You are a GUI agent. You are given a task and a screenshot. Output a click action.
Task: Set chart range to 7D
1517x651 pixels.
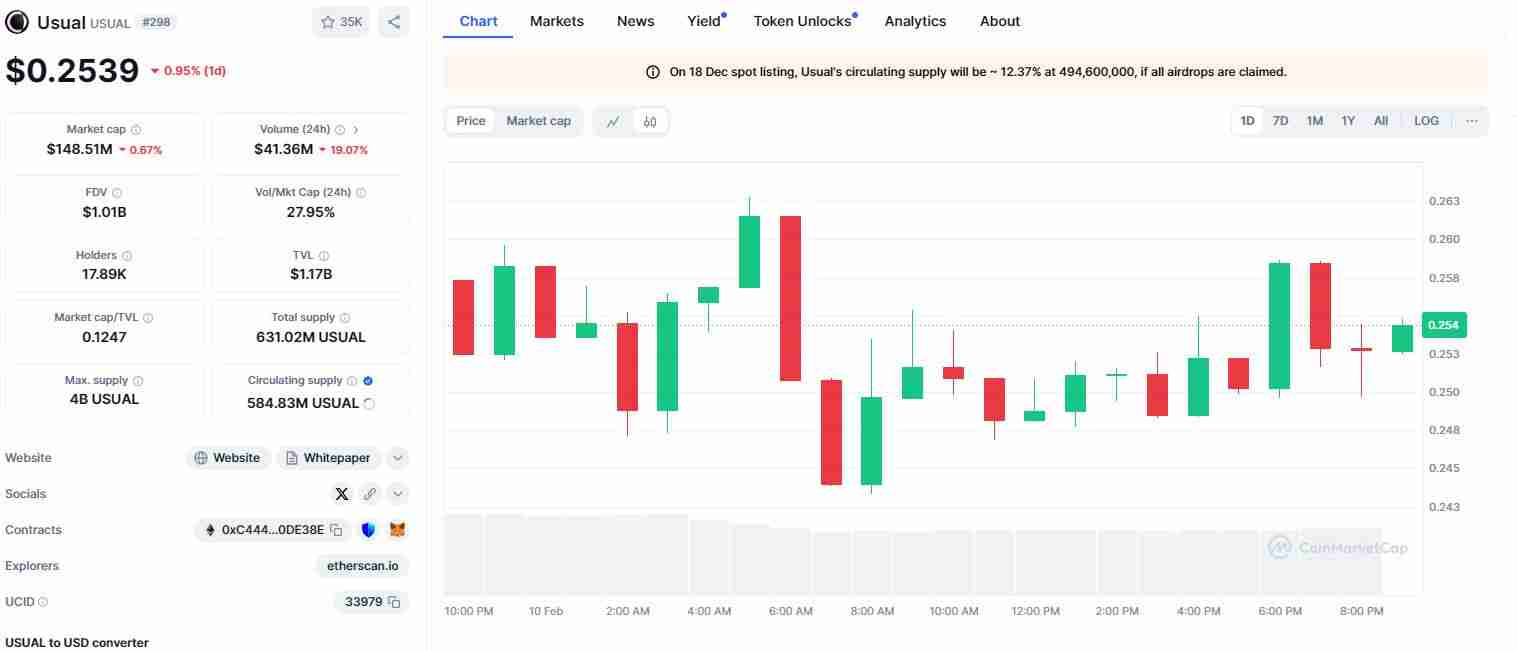[x=1280, y=121]
